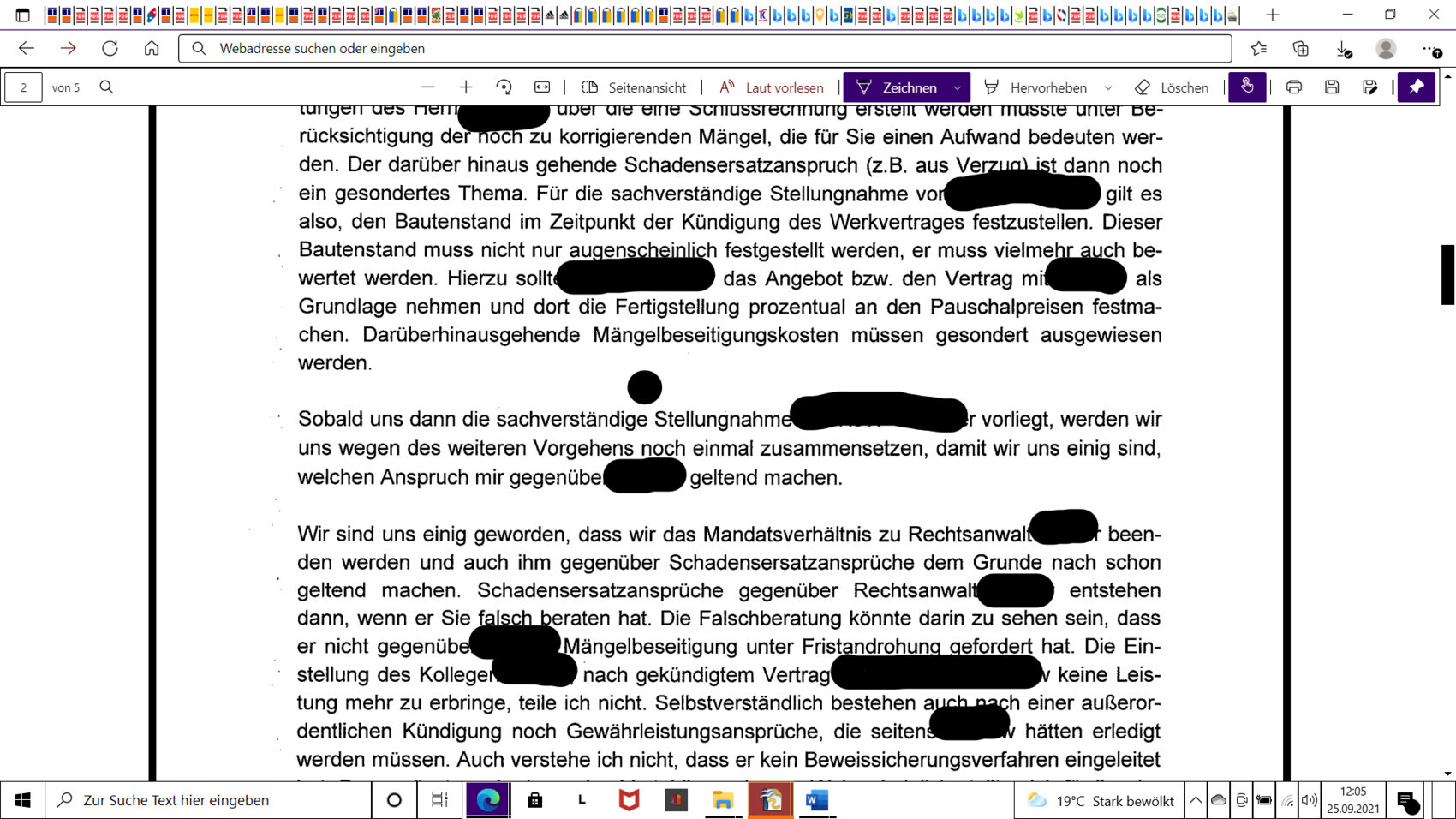
Task: Save the PDF with the disk icon
Action: tap(1332, 87)
